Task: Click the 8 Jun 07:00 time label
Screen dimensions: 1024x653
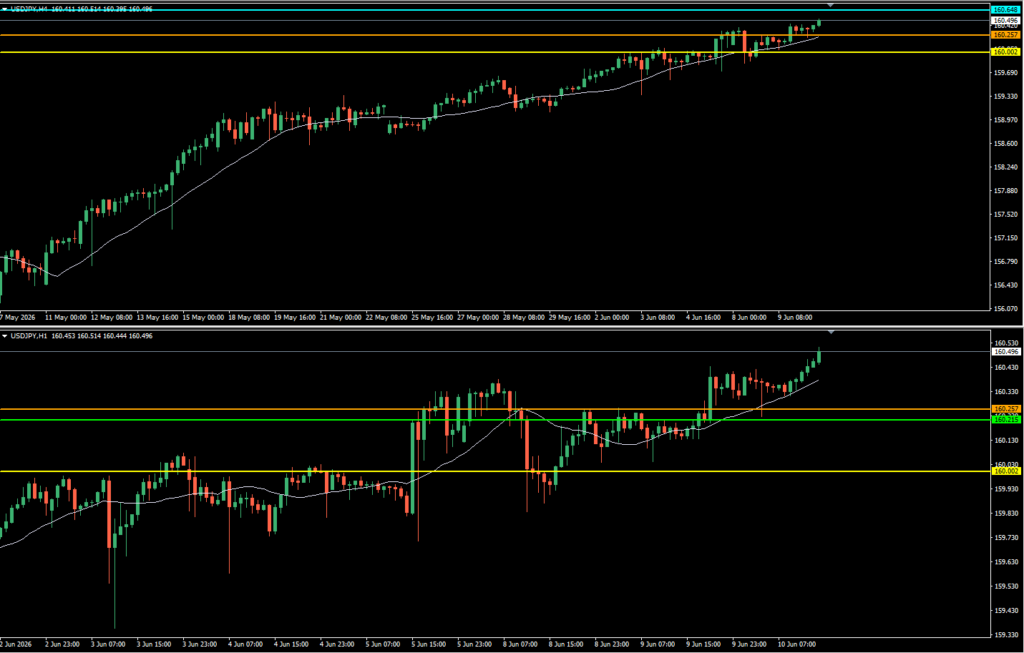Action: (x=520, y=644)
